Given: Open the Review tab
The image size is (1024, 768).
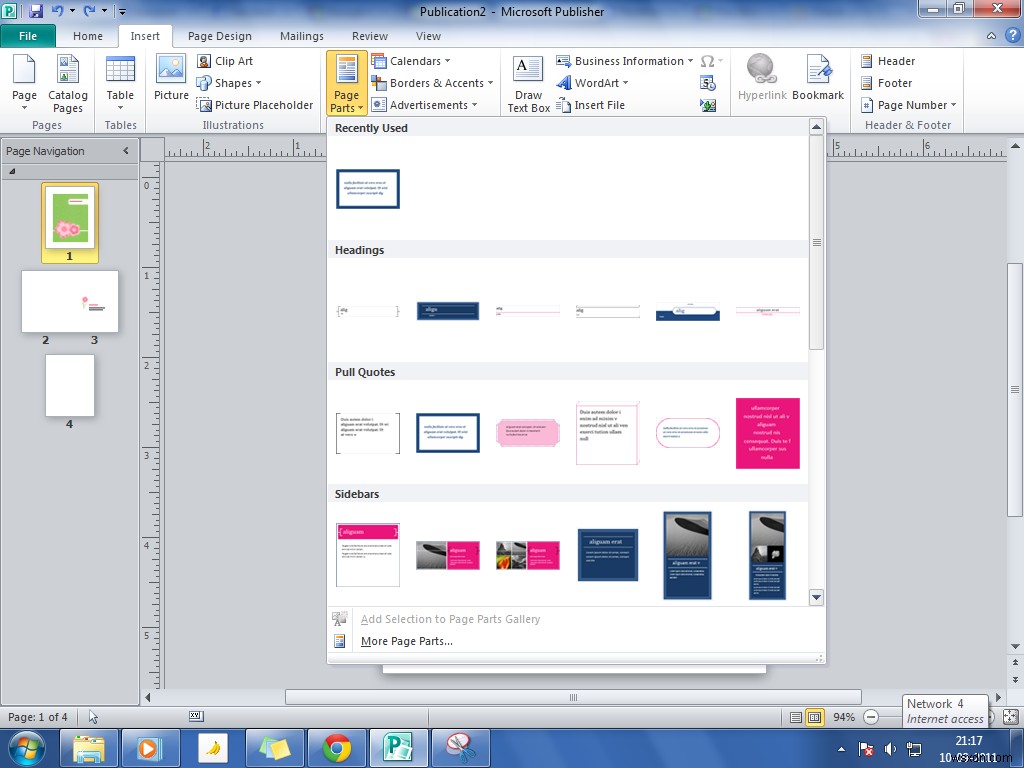Looking at the screenshot, I should coord(369,35).
